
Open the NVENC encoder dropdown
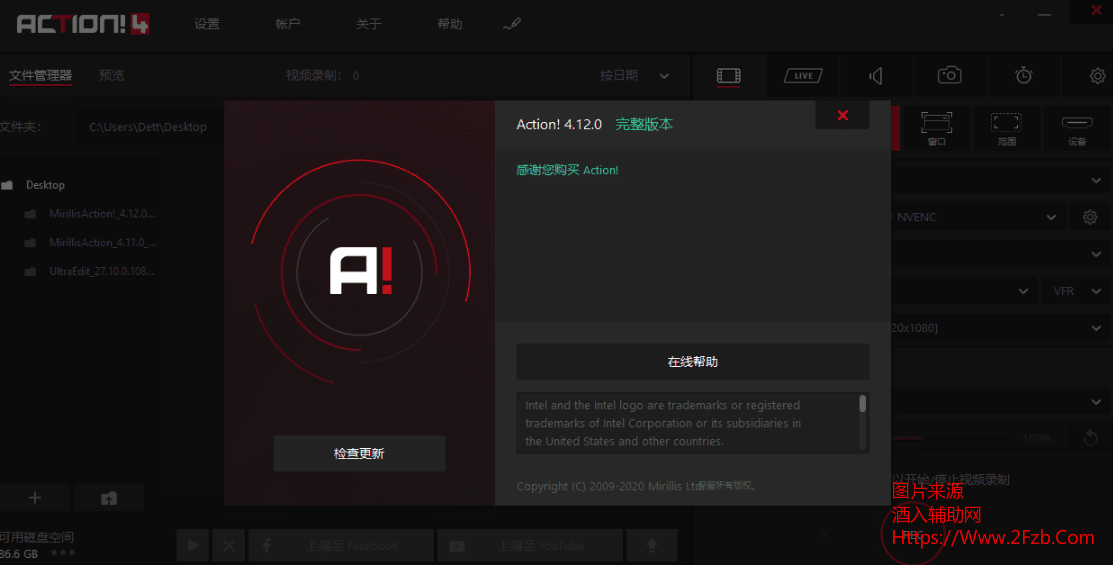click(x=975, y=217)
